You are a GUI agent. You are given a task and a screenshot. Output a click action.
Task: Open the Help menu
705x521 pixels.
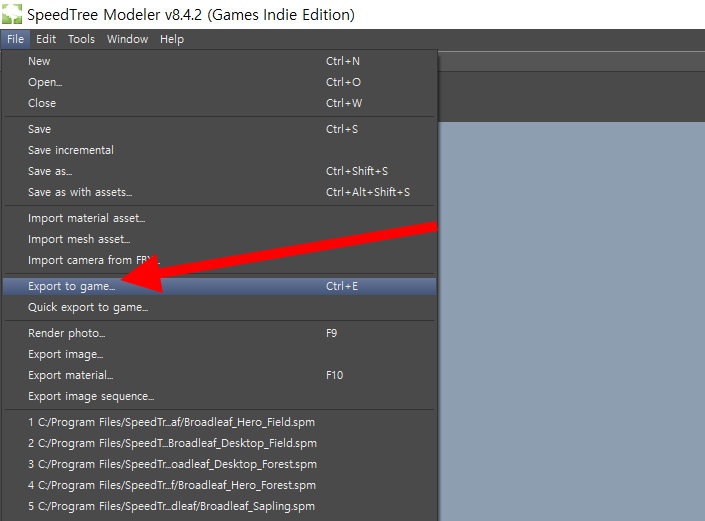[172, 40]
